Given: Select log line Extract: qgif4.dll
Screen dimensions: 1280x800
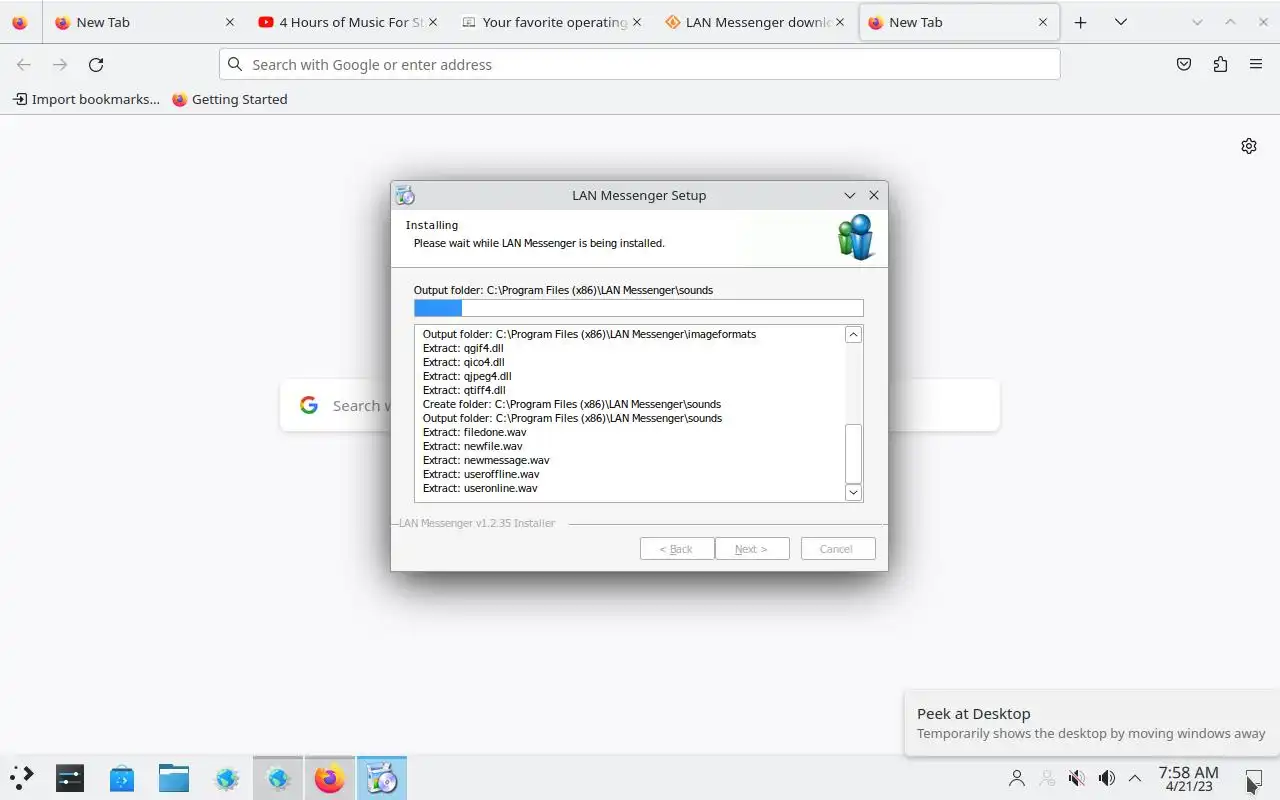Looking at the screenshot, I should 463,348.
